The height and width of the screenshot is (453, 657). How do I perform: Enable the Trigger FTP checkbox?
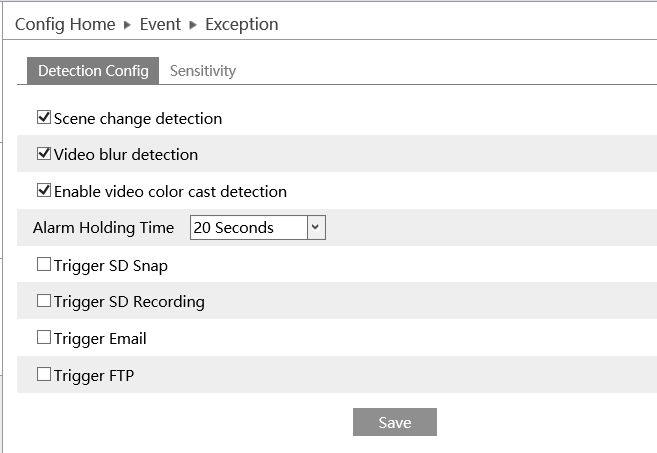(x=44, y=376)
